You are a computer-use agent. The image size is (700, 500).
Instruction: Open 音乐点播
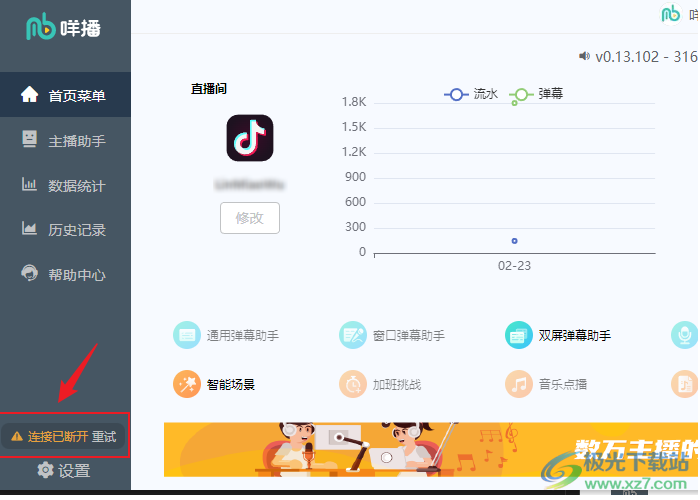(x=546, y=384)
